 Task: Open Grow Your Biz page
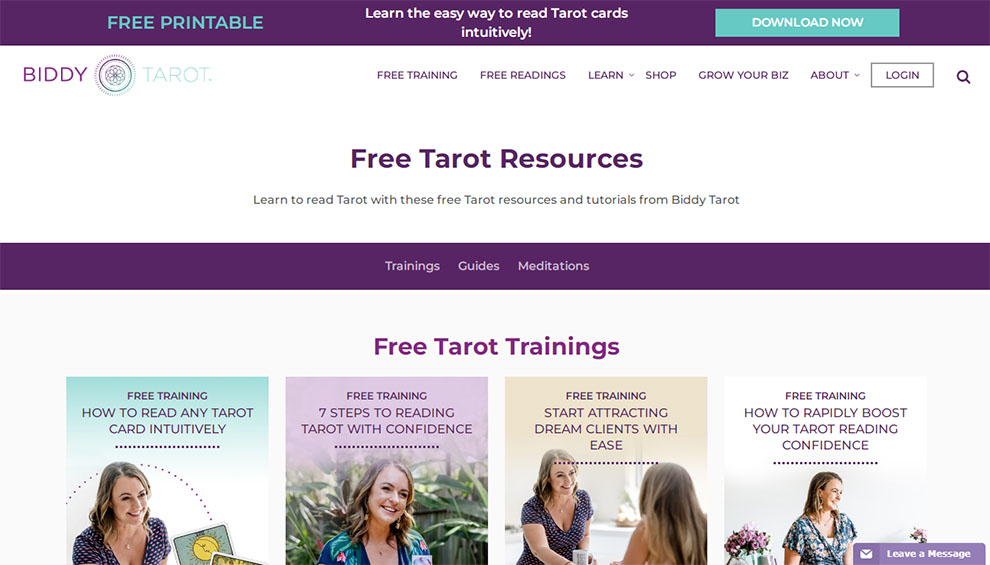pyautogui.click(x=743, y=75)
